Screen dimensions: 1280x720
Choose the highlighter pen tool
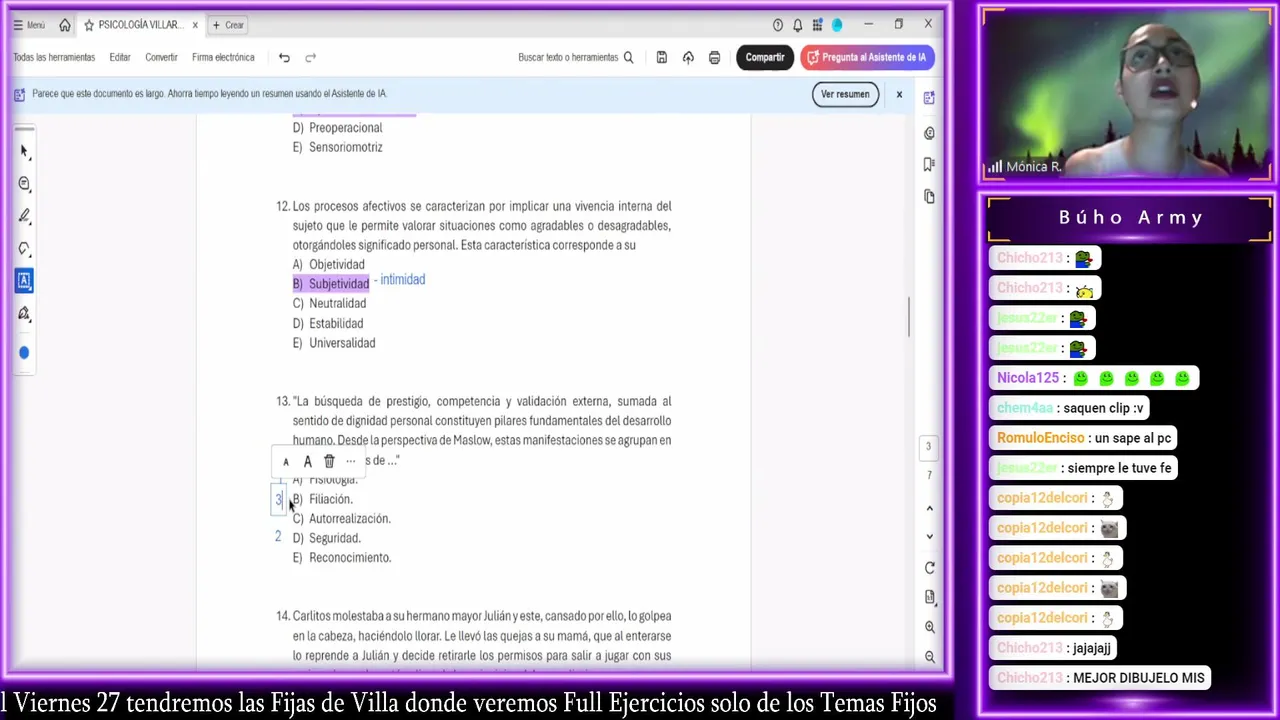(x=24, y=216)
